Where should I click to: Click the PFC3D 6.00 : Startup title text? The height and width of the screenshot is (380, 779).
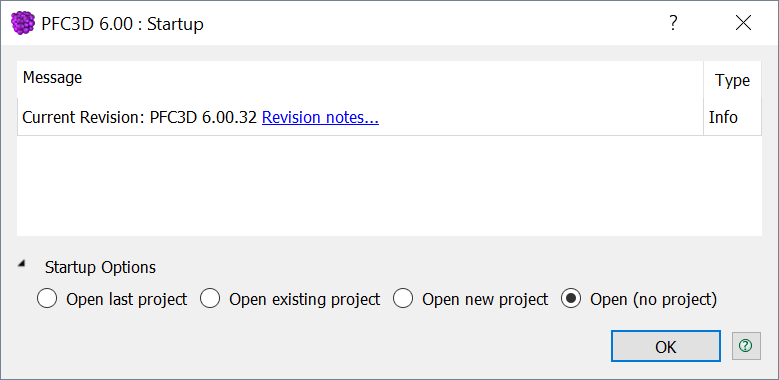tap(123, 23)
